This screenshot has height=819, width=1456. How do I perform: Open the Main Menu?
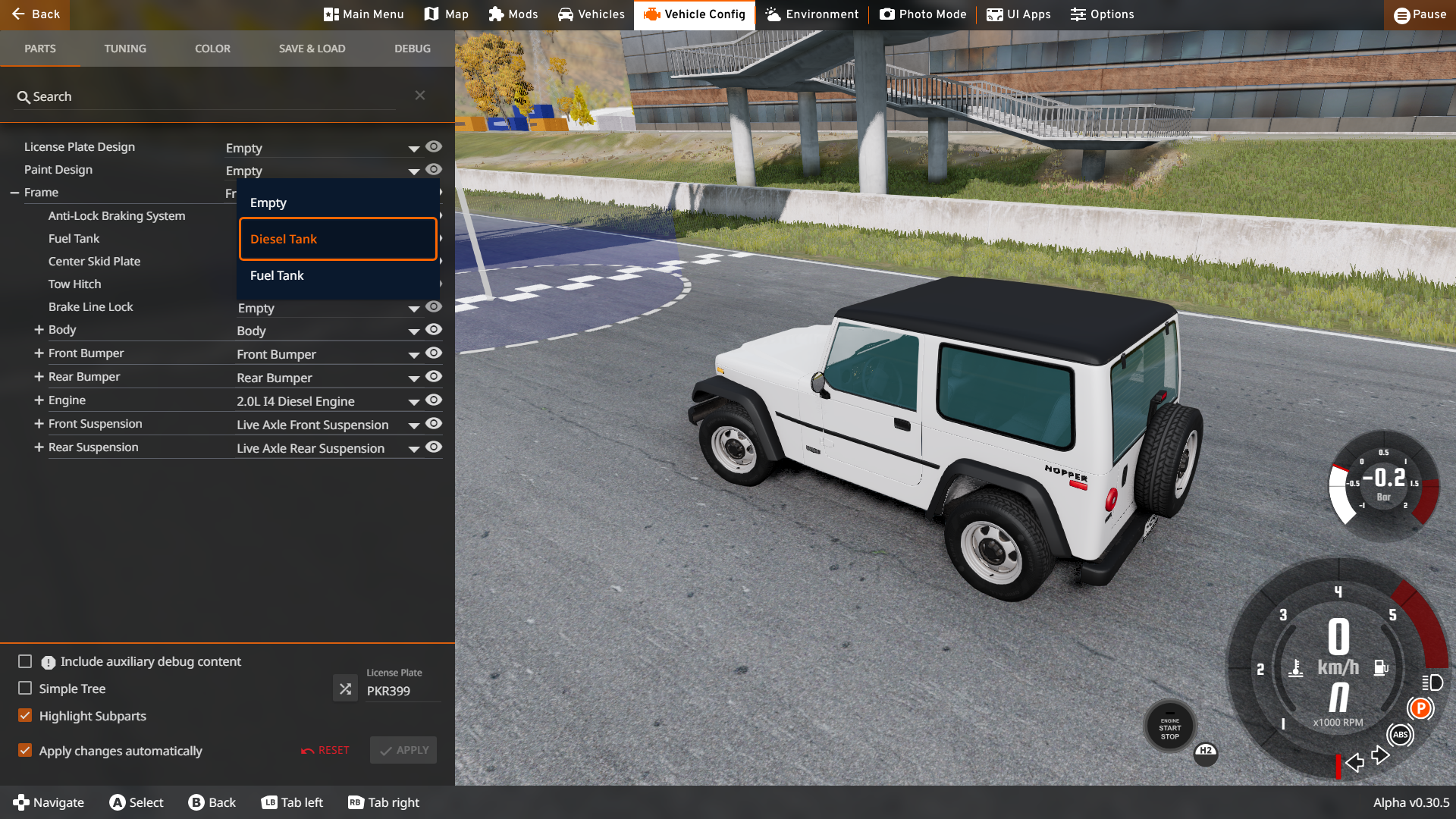click(364, 14)
